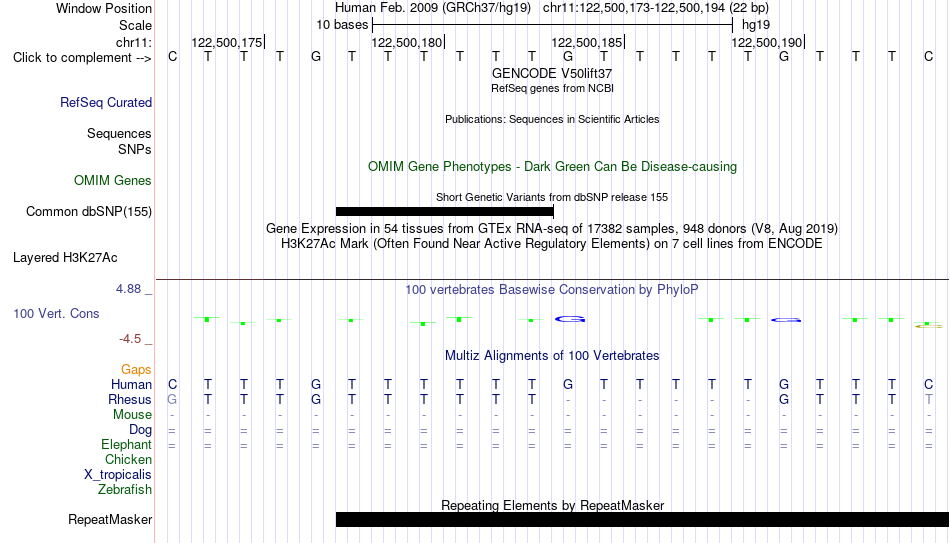Viewport: 950px width, 543px height.
Task: Open the OMIM Genes track label
Action: click(x=113, y=181)
